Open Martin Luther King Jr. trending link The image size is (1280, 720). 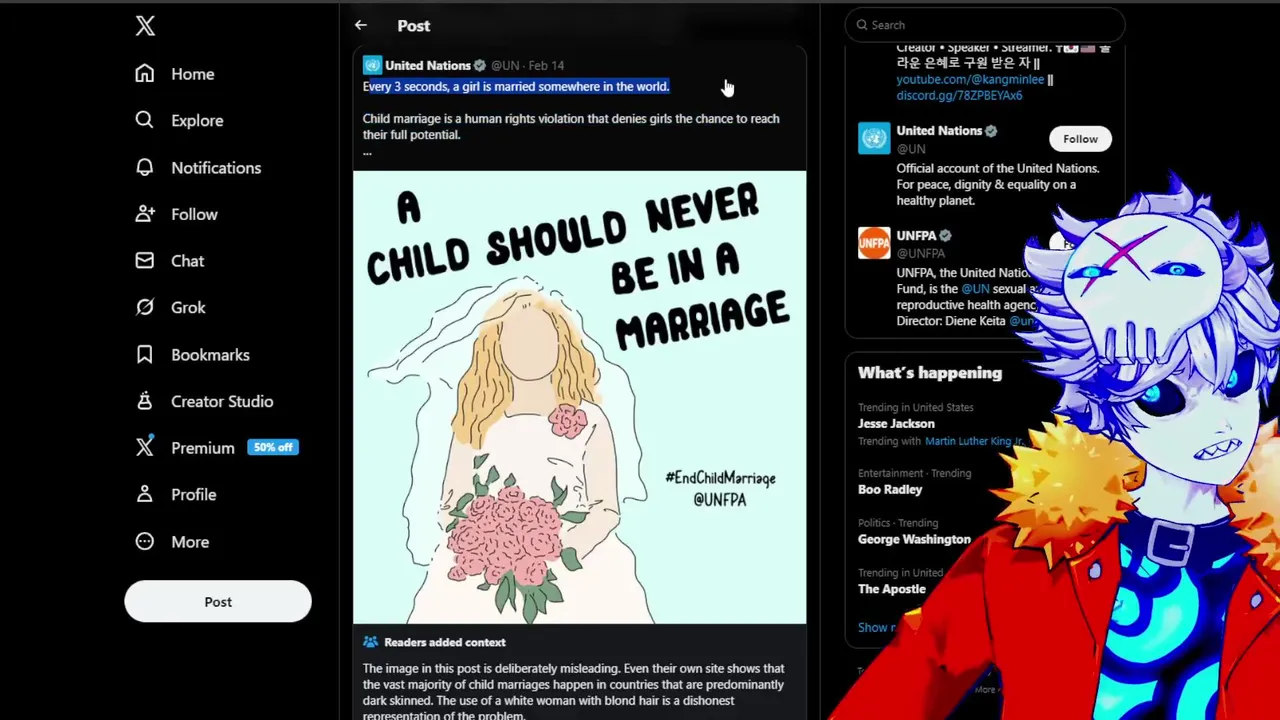coord(974,441)
